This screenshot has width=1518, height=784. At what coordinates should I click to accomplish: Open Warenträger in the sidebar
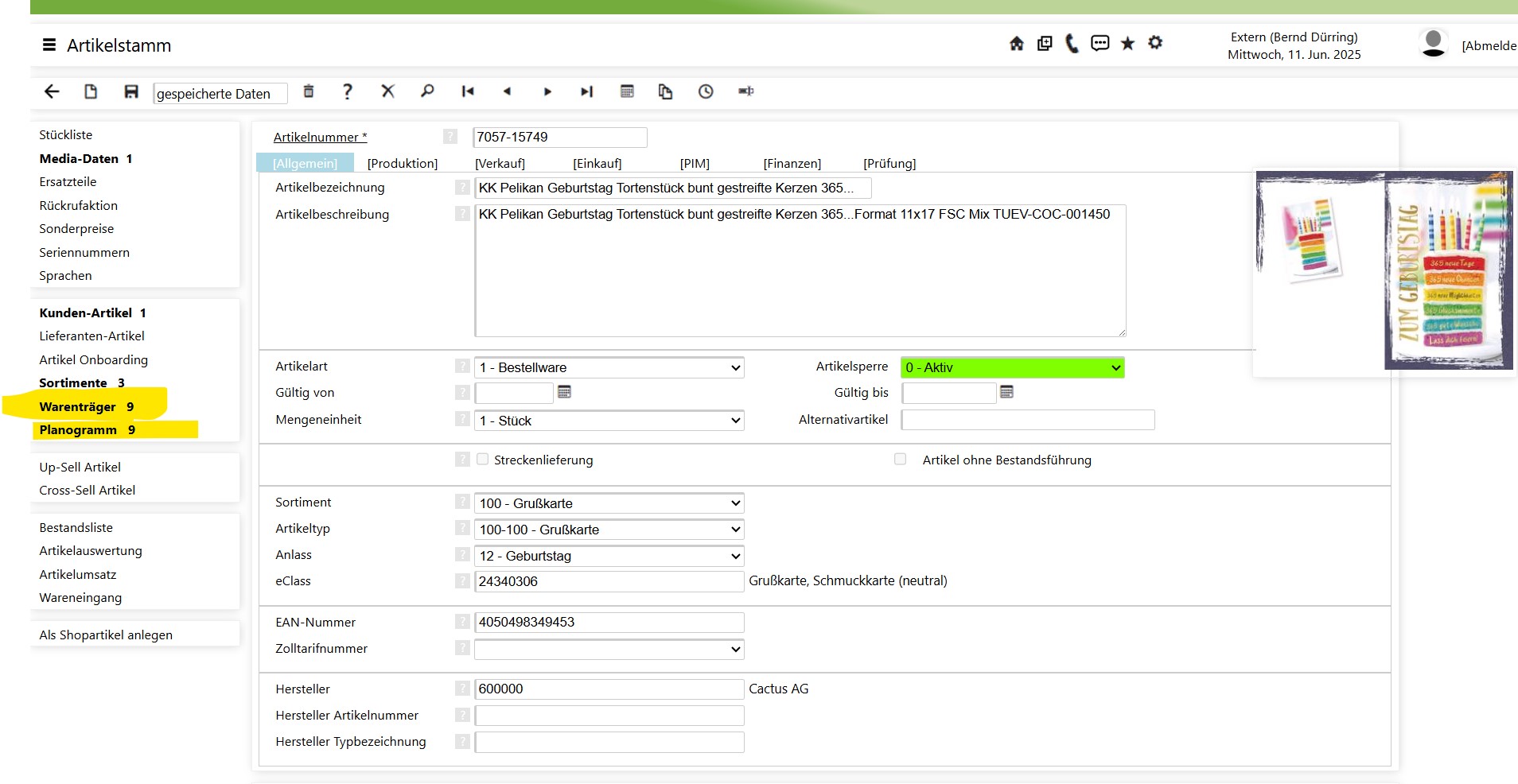pyautogui.click(x=78, y=407)
